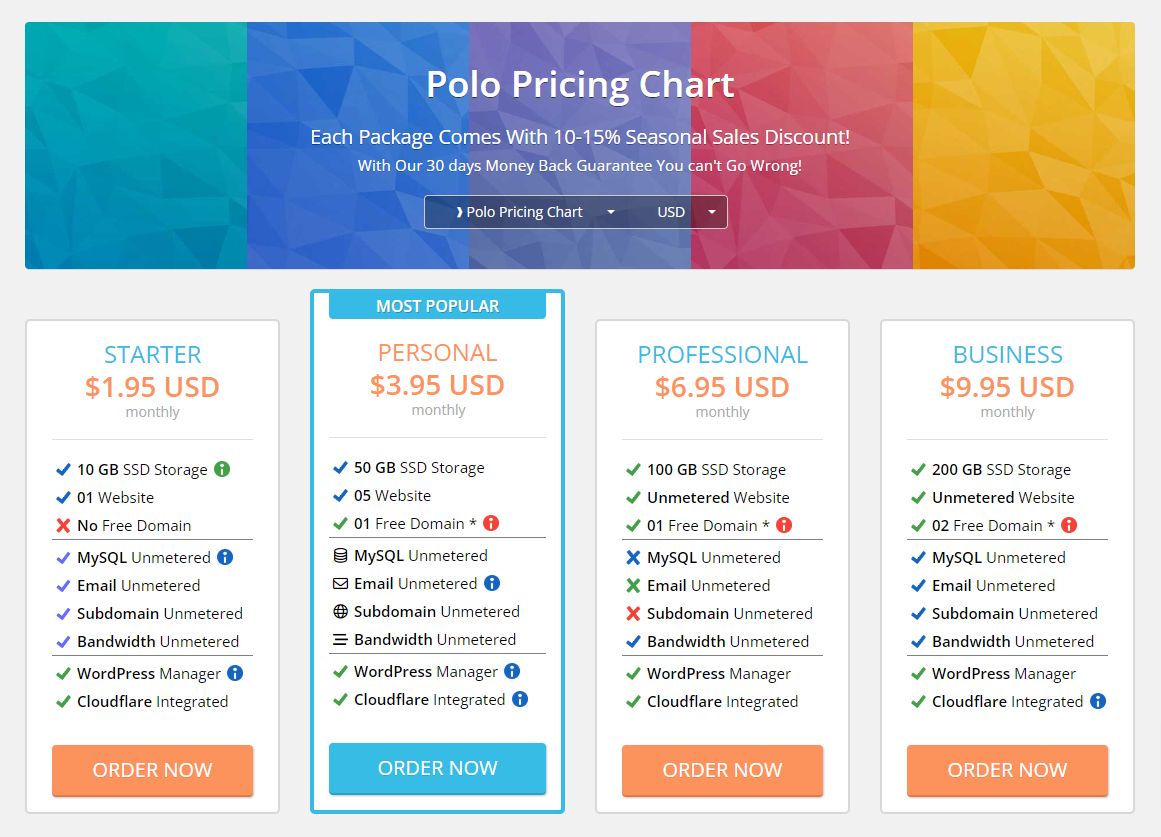Viewport: 1161px width, 837px height.
Task: Order the Starter plan
Action: click(x=153, y=770)
